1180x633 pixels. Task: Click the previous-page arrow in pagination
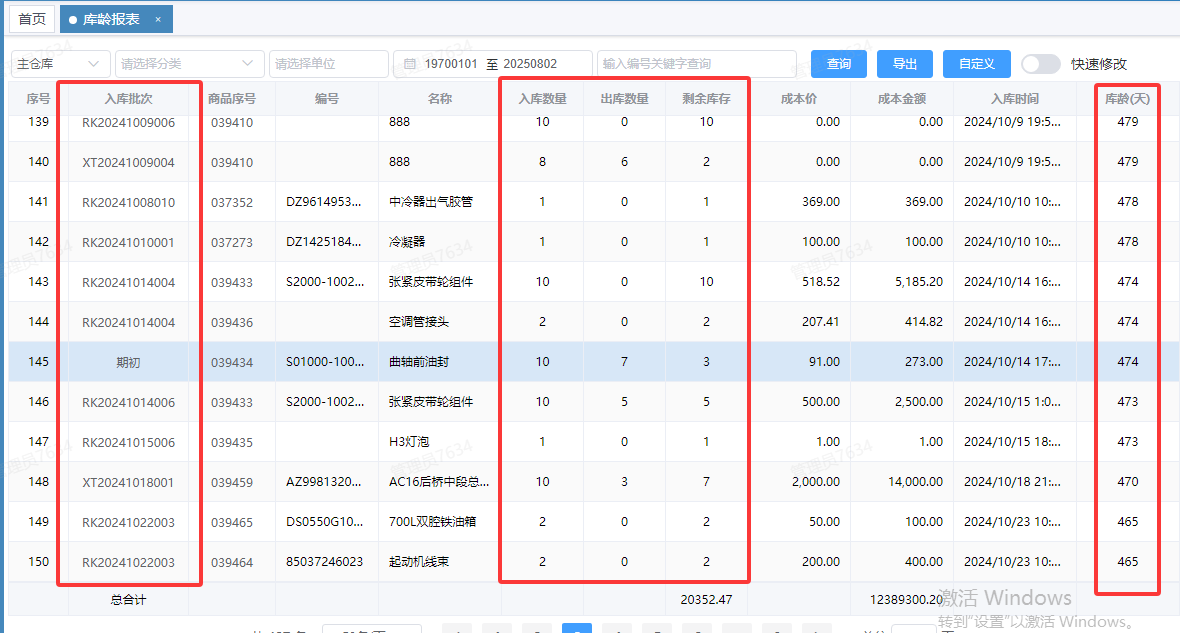coord(457,629)
